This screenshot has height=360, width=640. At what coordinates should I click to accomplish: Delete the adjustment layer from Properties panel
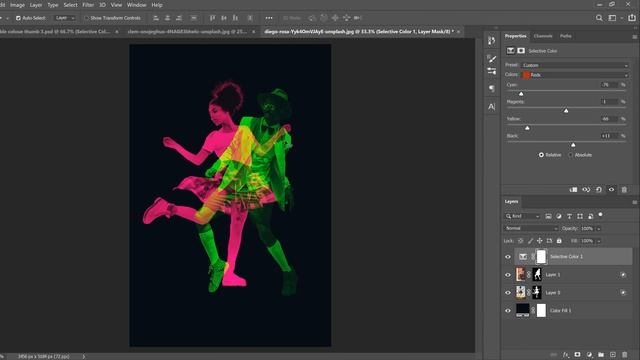click(624, 190)
